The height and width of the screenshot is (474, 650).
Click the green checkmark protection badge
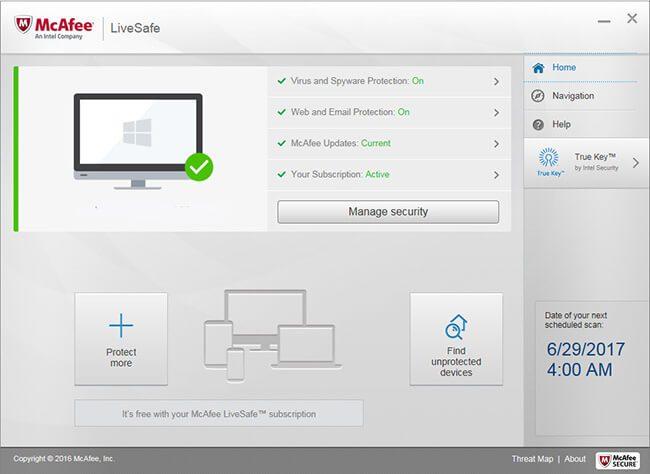click(x=199, y=166)
